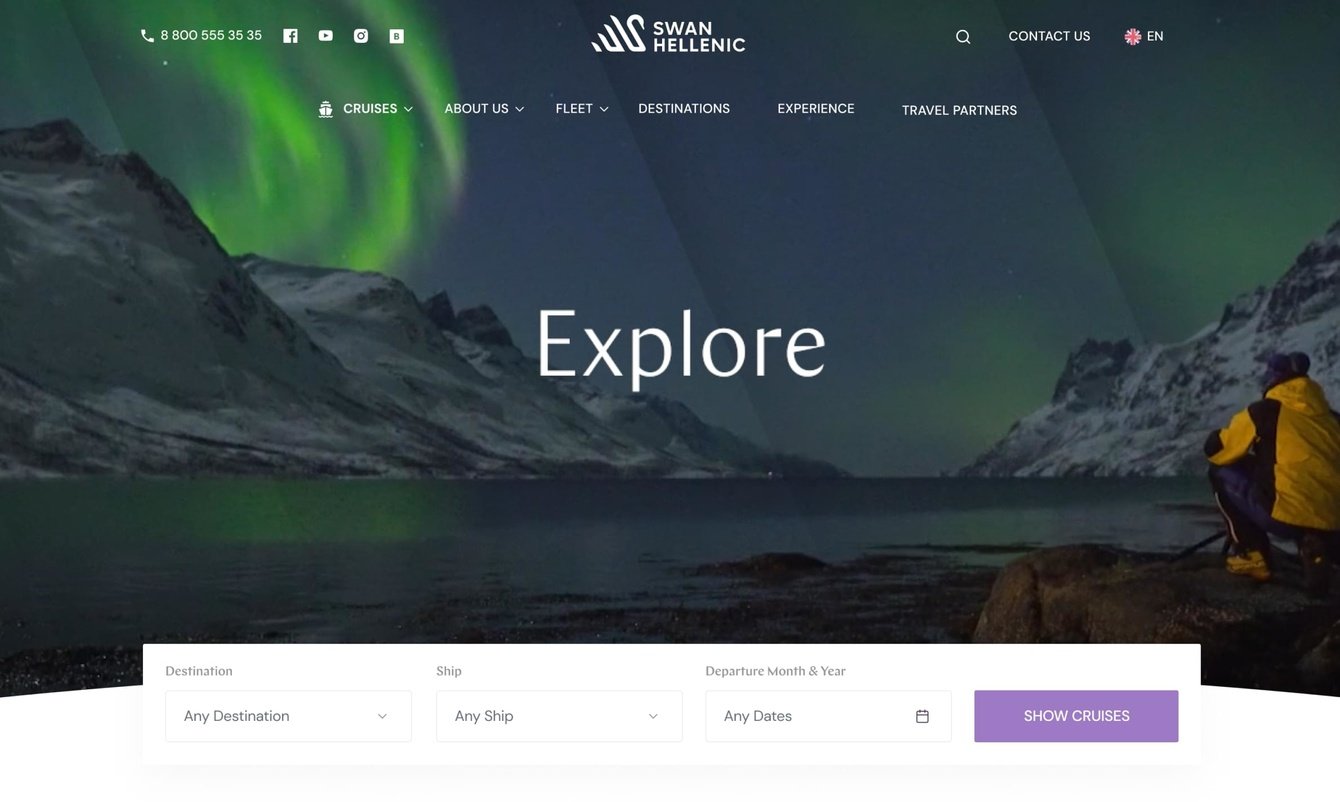1340x802 pixels.
Task: Open the blog B icon
Action: pos(397,36)
